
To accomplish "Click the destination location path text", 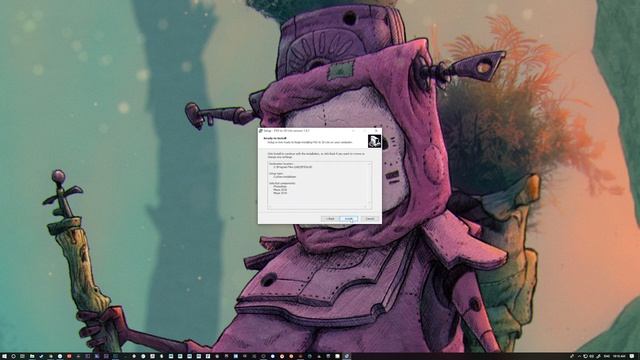I will pos(293,167).
